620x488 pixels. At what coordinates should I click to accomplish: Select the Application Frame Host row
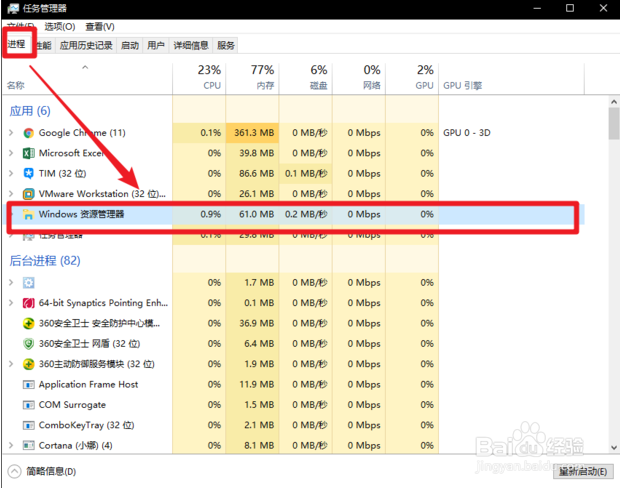(x=293, y=384)
